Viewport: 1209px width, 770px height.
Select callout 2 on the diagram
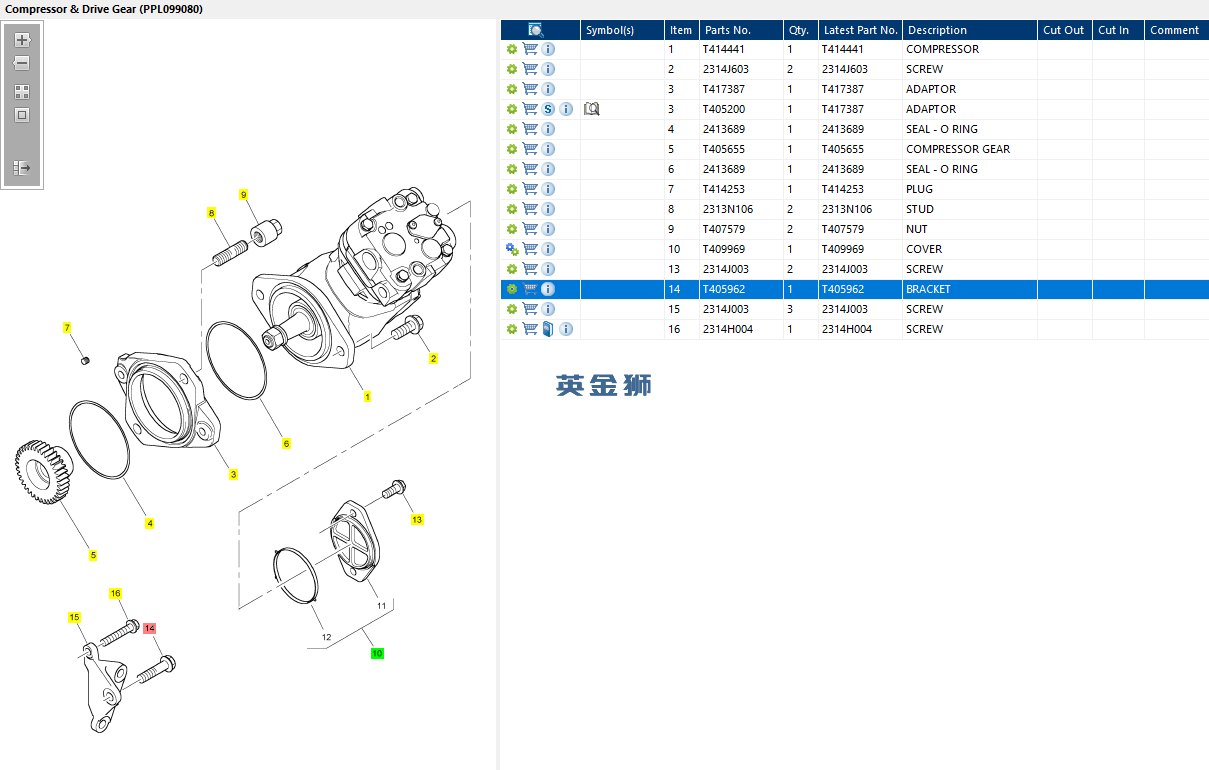[433, 358]
